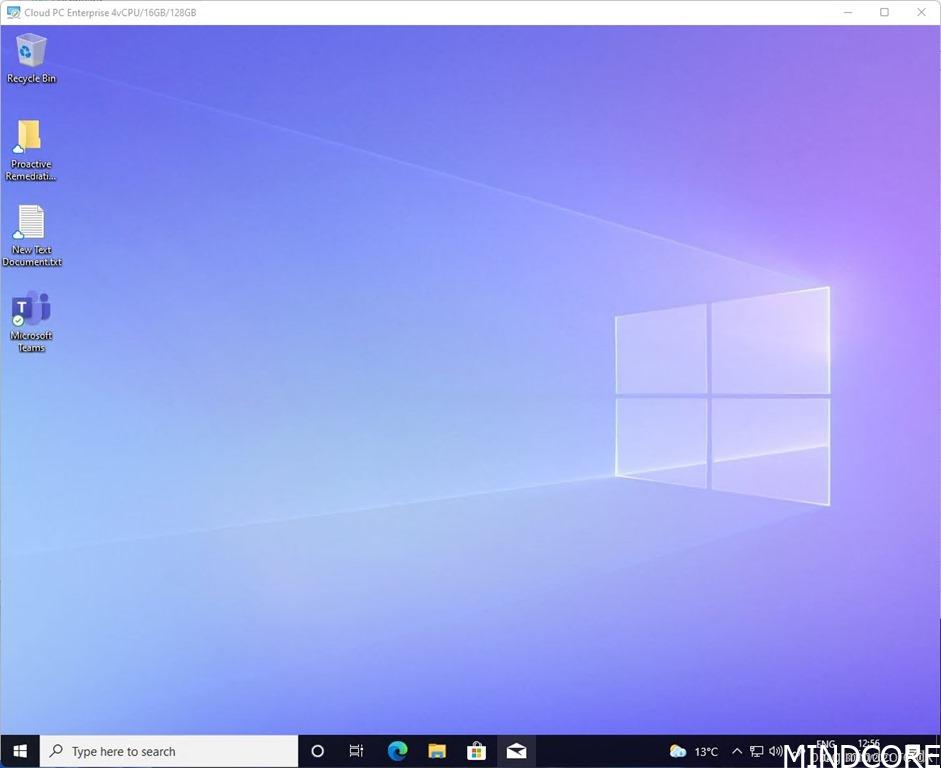
Task: Open the ENG language input switcher
Action: point(826,745)
